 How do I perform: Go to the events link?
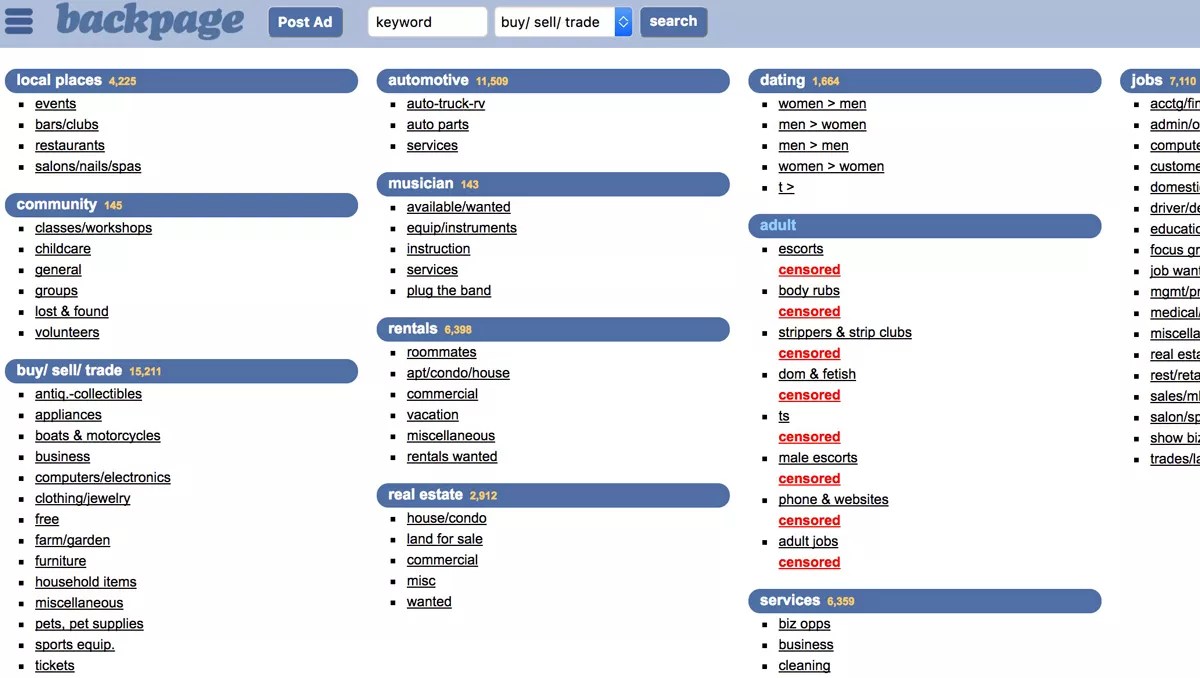(55, 104)
